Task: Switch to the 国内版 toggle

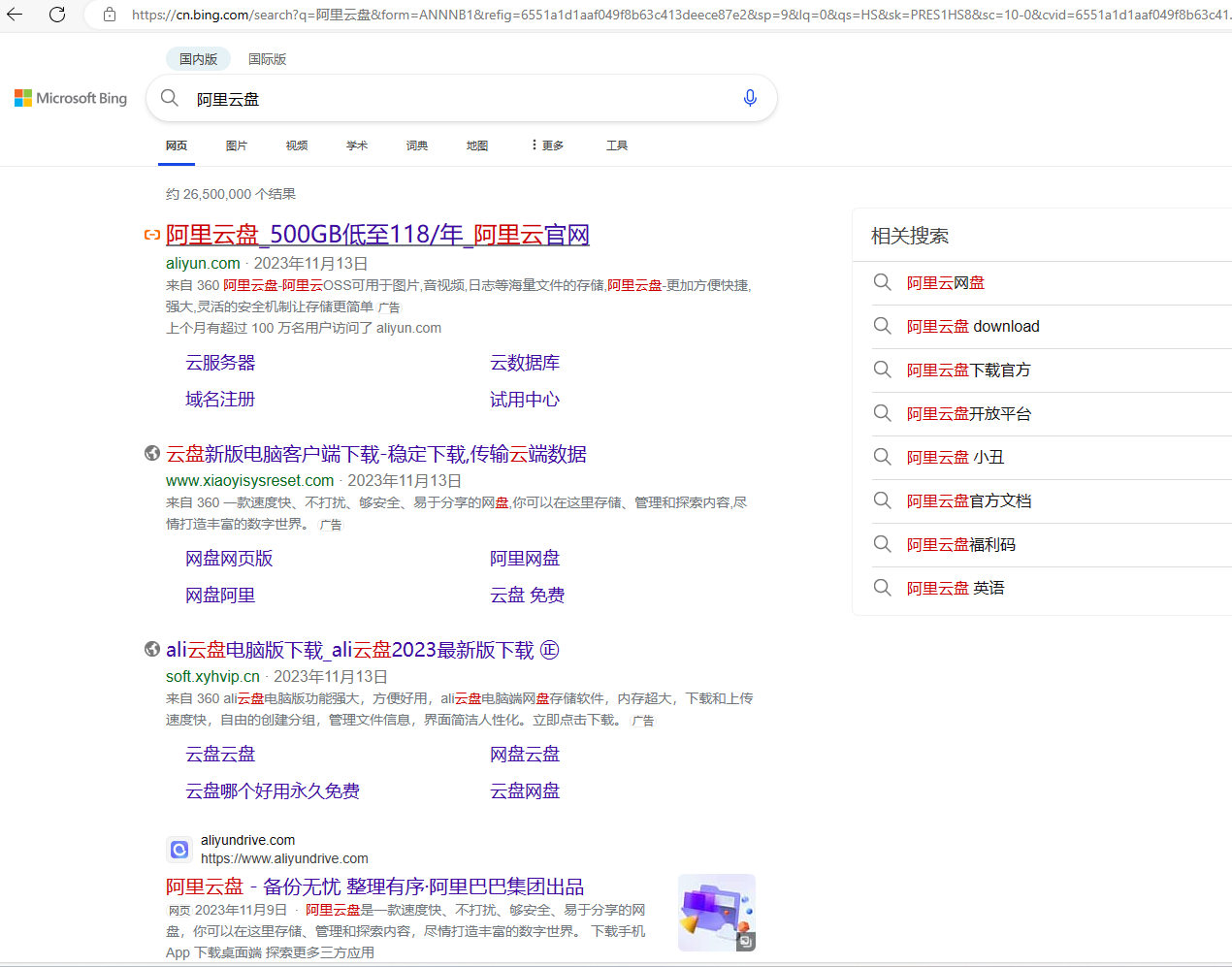Action: [x=199, y=59]
